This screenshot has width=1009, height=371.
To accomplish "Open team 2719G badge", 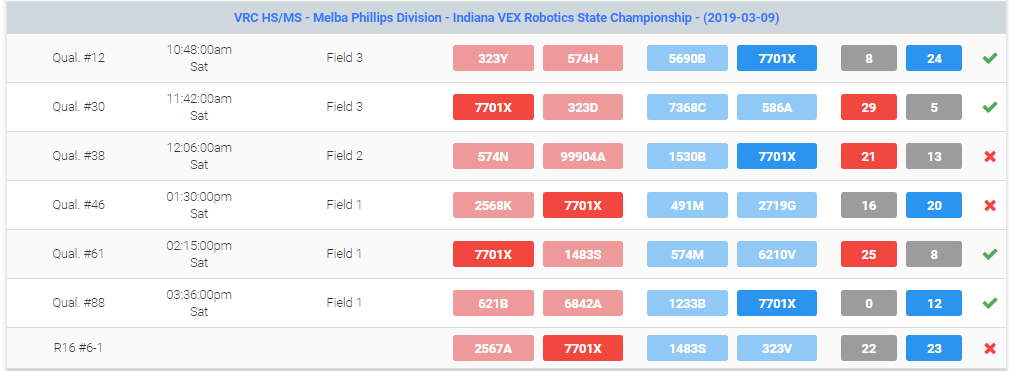I will (x=777, y=205).
